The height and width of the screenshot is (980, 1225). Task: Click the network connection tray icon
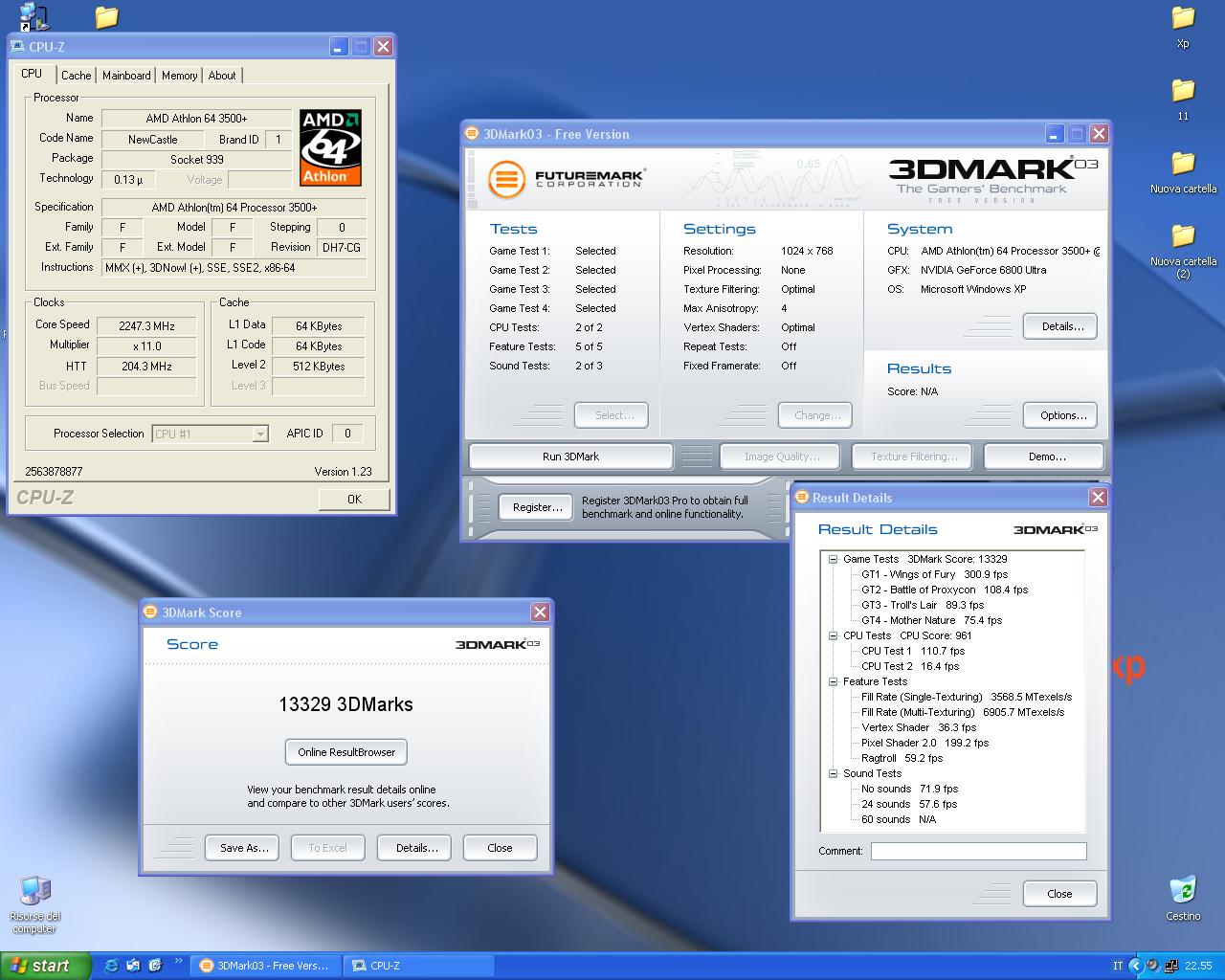click(1170, 966)
